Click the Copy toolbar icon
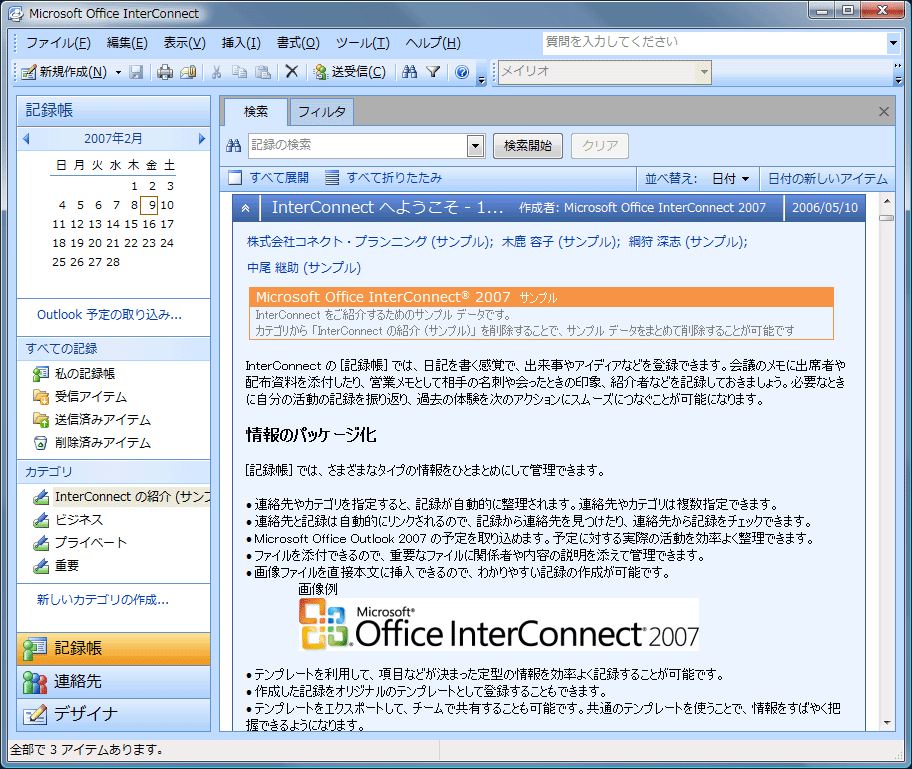The width and height of the screenshot is (912, 769). [x=240, y=72]
